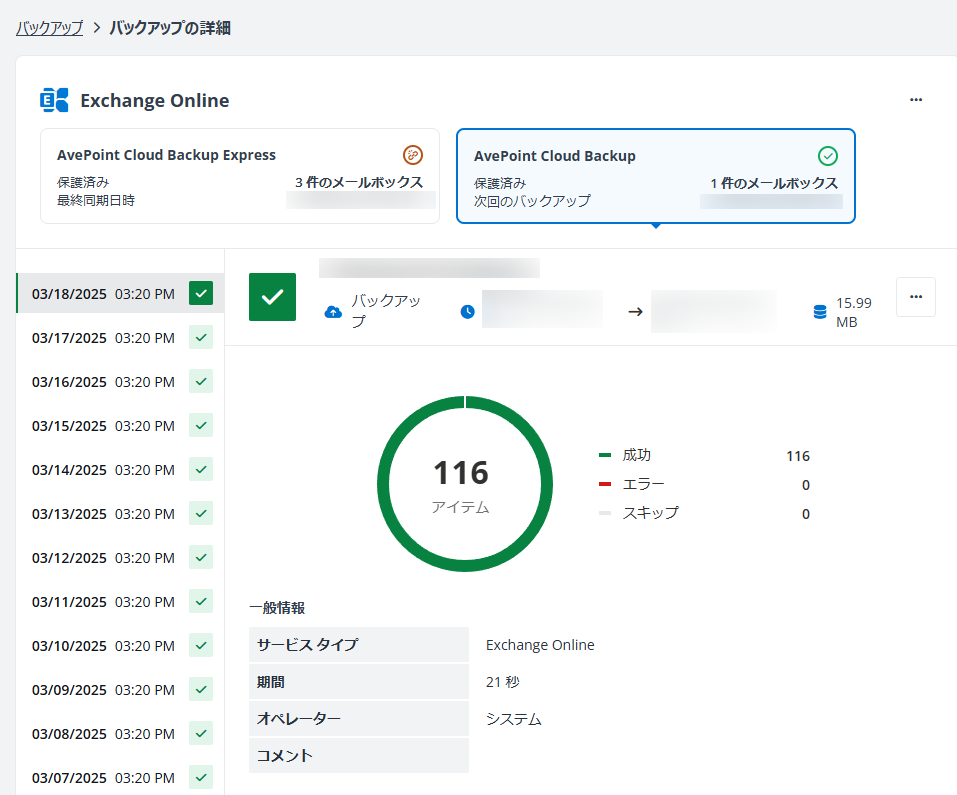The height and width of the screenshot is (795, 957).
Task: Select the 03/16/2025 03:20 PM backup entry
Action: tap(120, 381)
